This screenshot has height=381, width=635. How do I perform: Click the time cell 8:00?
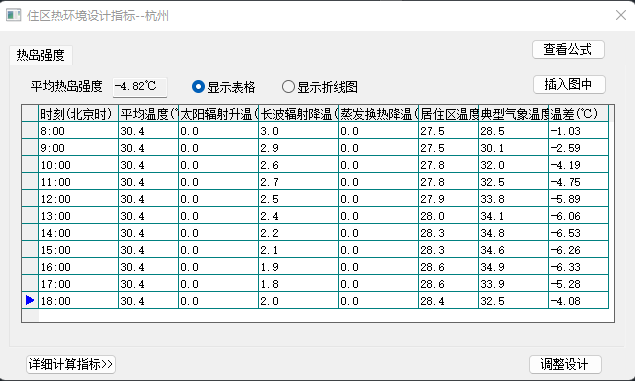79,131
